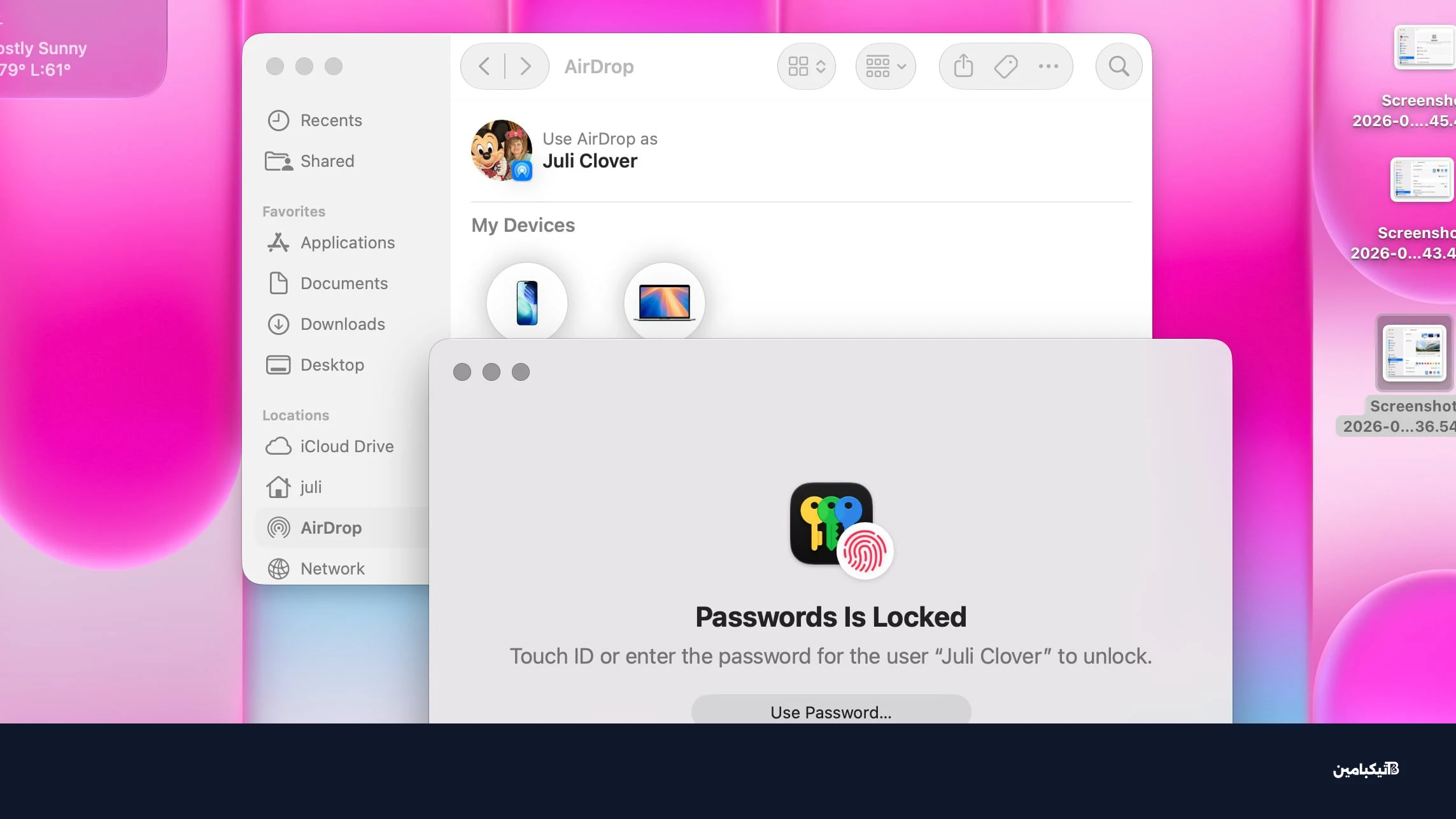Click the Juli Clover name text

coord(590,161)
